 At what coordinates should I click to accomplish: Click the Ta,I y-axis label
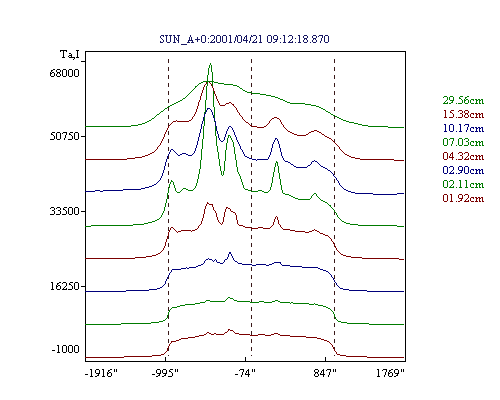pos(70,54)
